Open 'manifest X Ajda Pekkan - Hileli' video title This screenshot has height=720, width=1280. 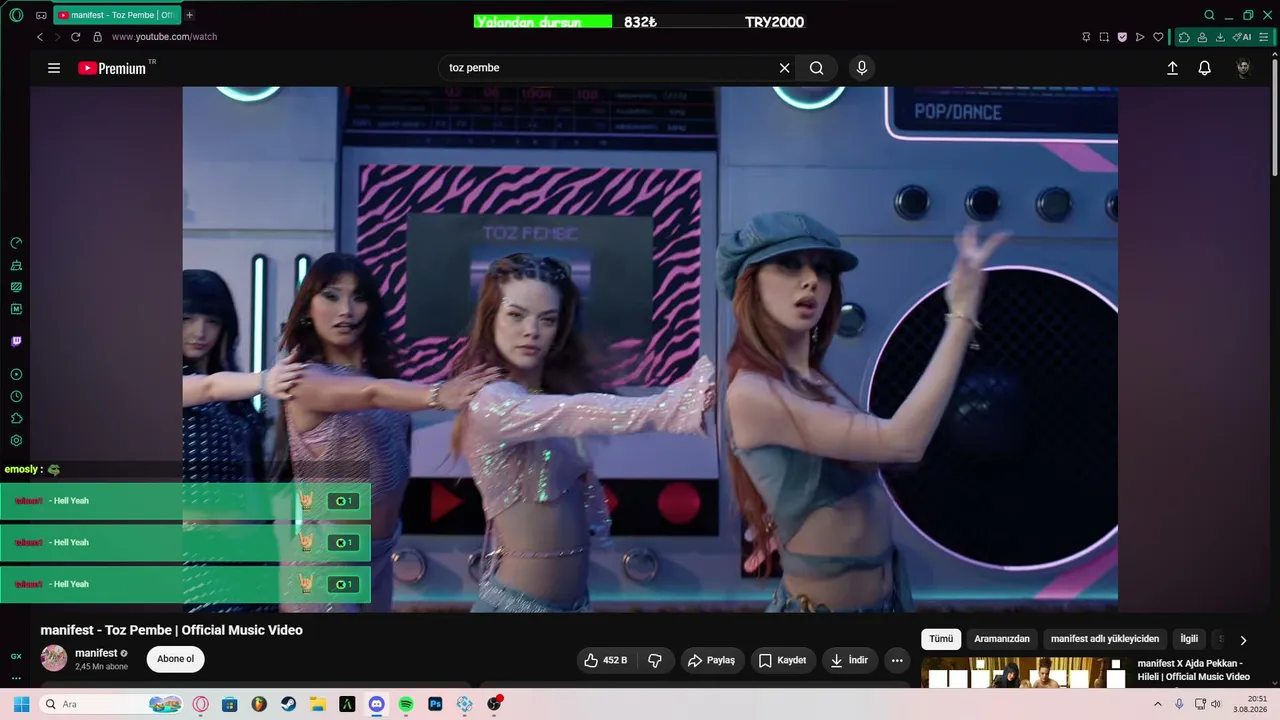click(x=1194, y=670)
